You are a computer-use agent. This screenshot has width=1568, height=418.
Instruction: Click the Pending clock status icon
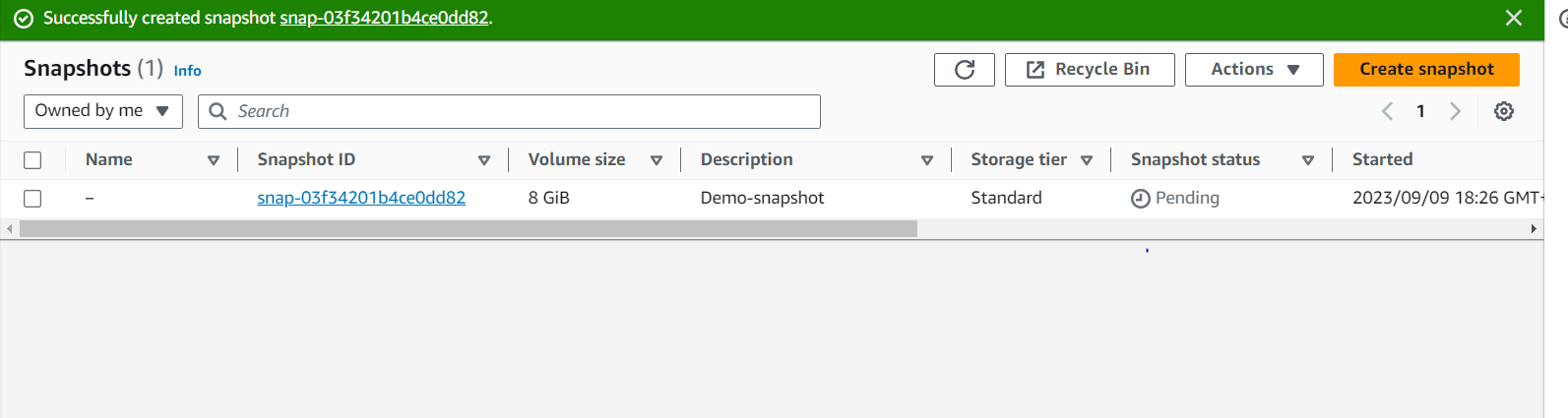tap(1141, 199)
